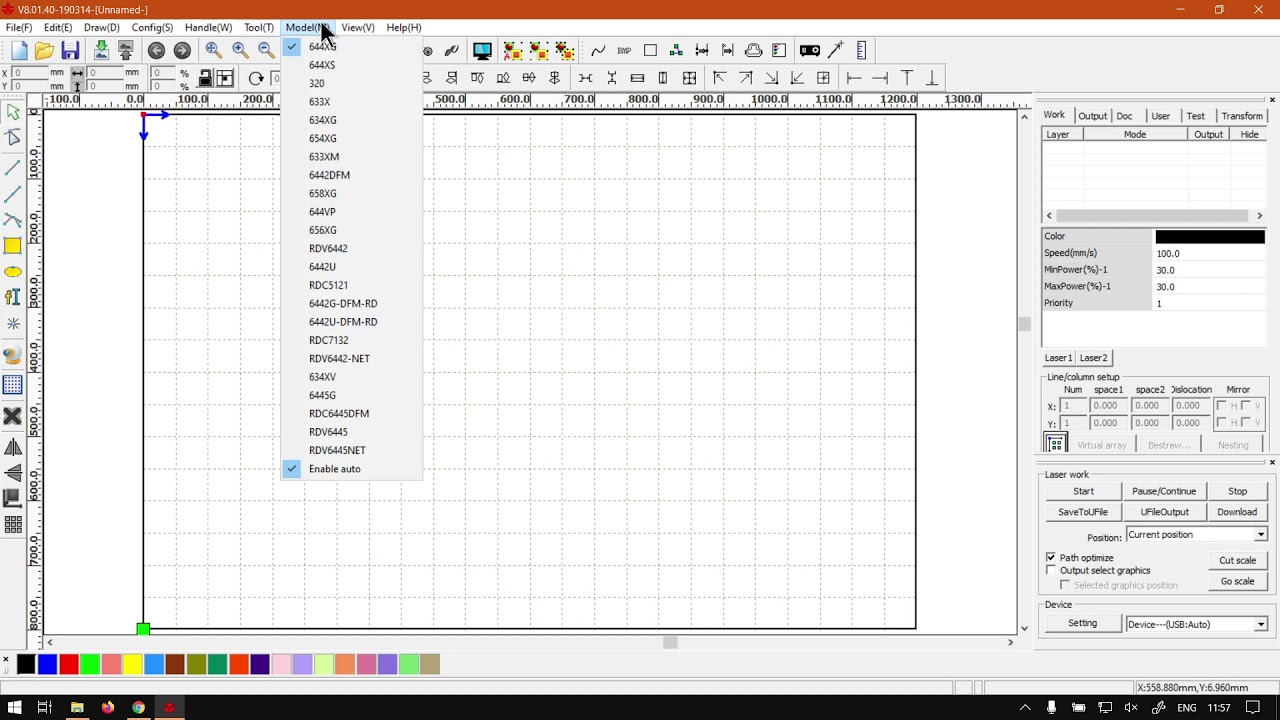The height and width of the screenshot is (720, 1280).
Task: Click the BMP bitmap icon
Action: click(x=624, y=50)
